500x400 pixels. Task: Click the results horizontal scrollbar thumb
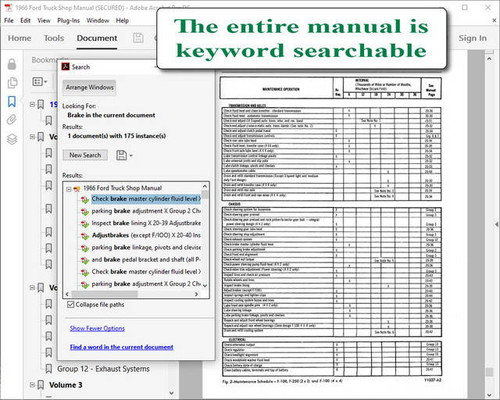click(104, 294)
